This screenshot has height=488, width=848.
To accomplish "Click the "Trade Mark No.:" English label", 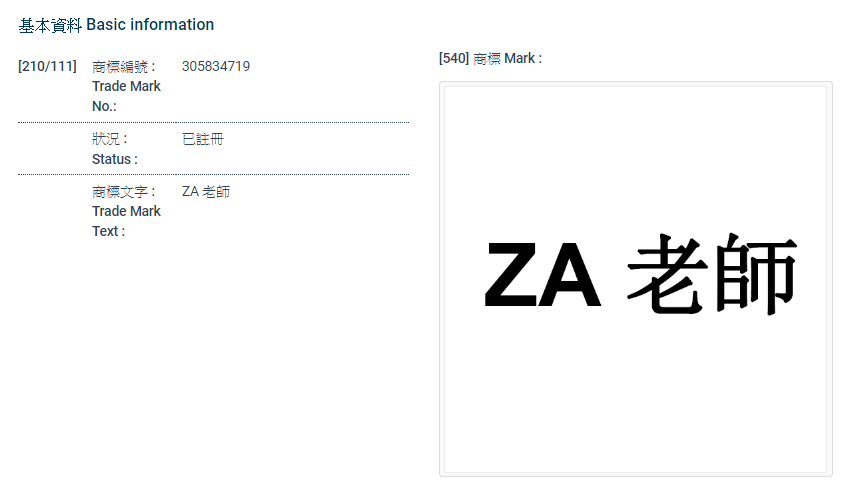I will coord(125,96).
